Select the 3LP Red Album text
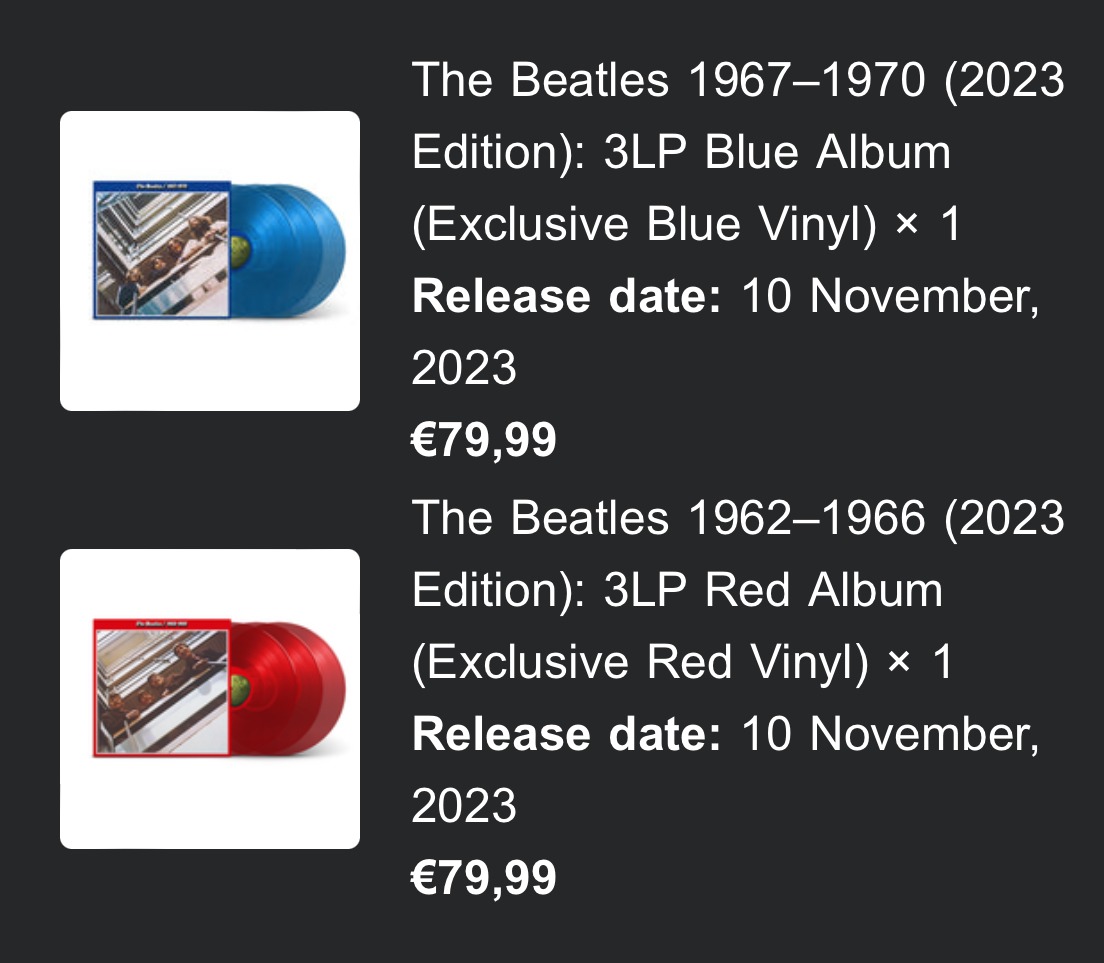Image resolution: width=1104 pixels, height=963 pixels. click(x=773, y=589)
